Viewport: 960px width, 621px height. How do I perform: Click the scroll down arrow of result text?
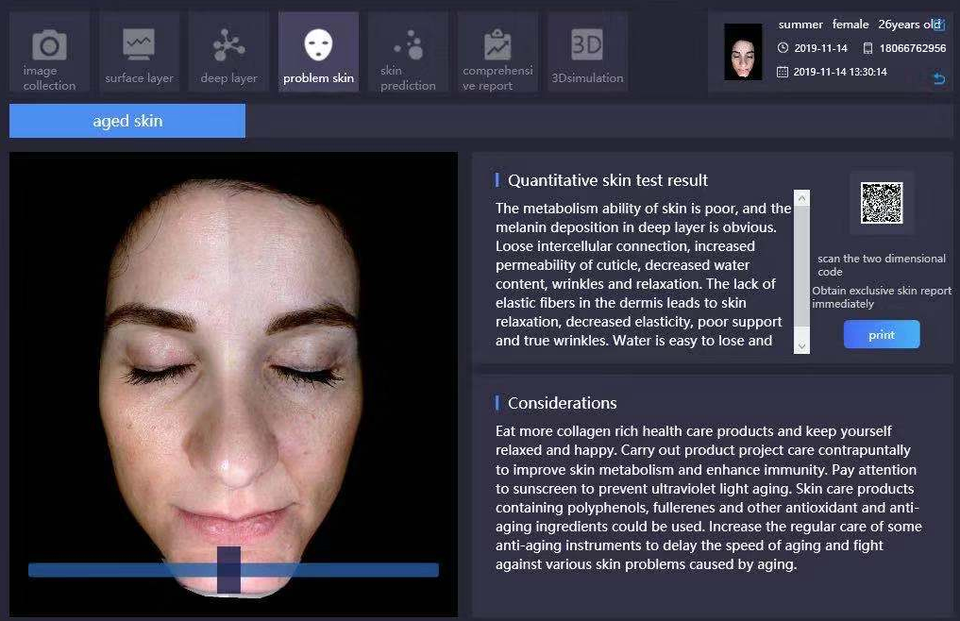pyautogui.click(x=802, y=346)
